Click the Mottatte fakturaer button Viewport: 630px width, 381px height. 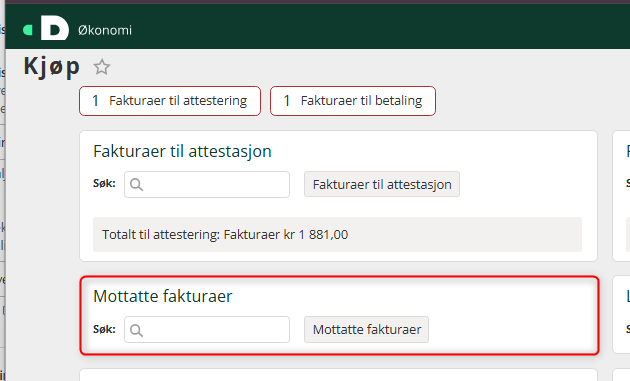pos(366,330)
